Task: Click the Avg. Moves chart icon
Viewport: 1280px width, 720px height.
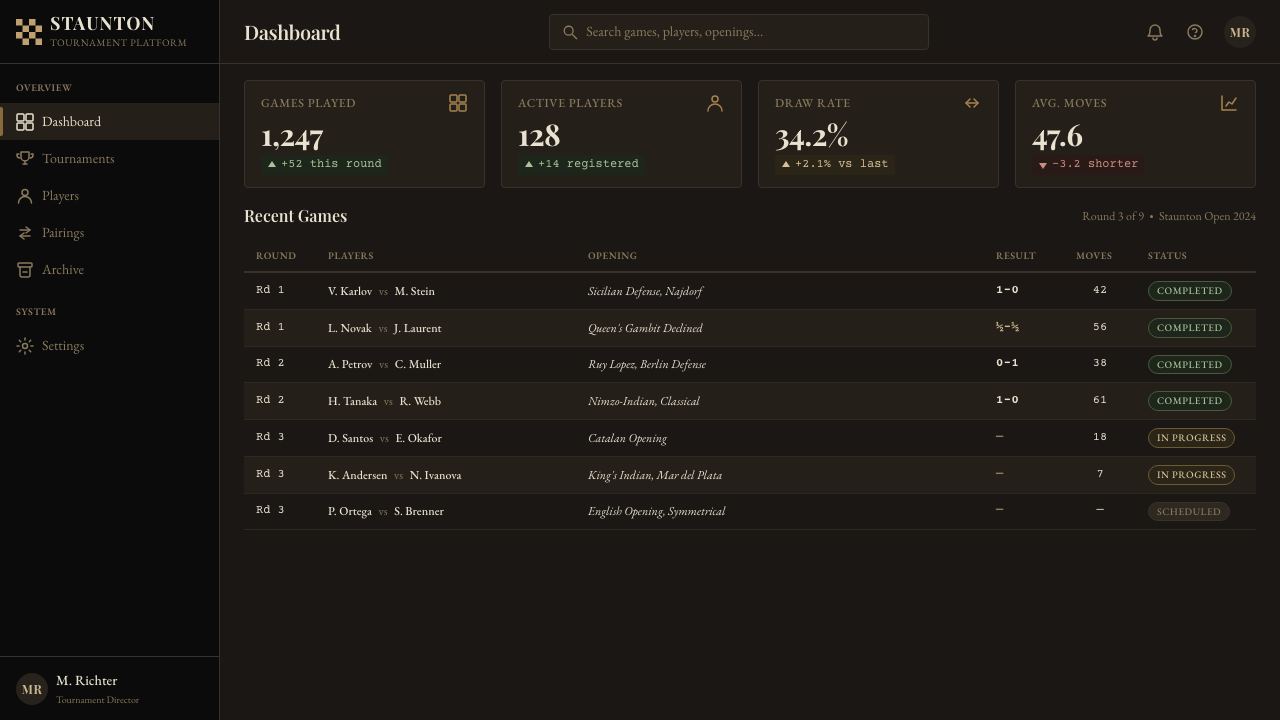Action: coord(1229,103)
